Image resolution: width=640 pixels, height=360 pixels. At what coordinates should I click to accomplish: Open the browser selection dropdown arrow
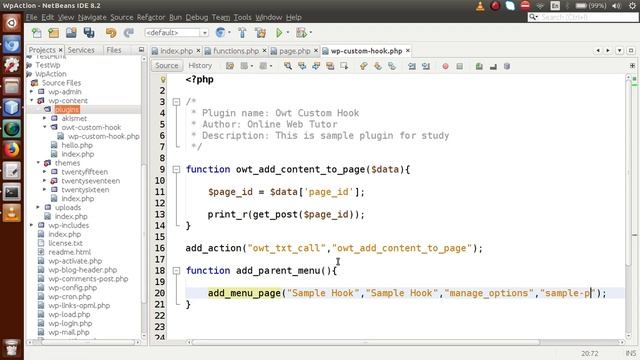229,33
